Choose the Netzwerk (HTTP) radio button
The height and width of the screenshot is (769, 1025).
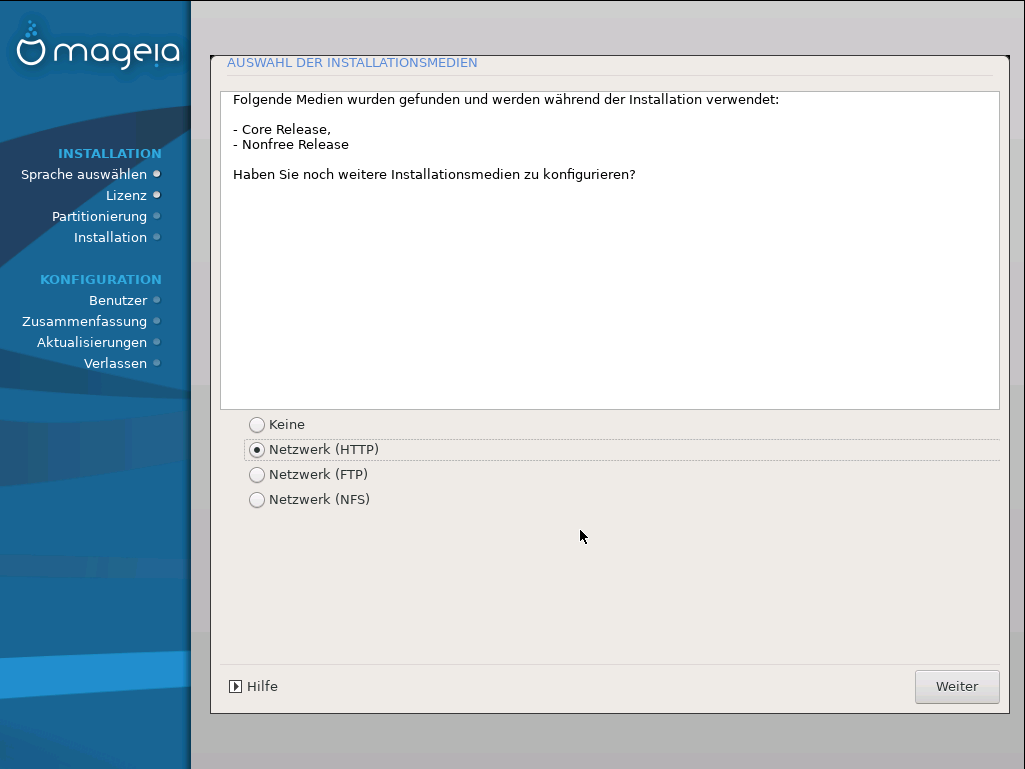coord(257,450)
